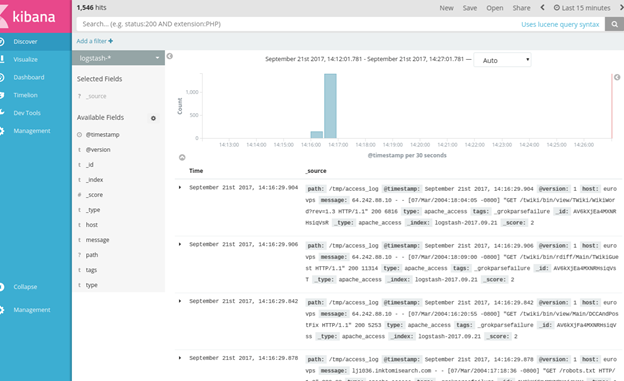Image resolution: width=624 pixels, height=381 pixels.
Task: Select the _id field
Action: click(x=90, y=165)
